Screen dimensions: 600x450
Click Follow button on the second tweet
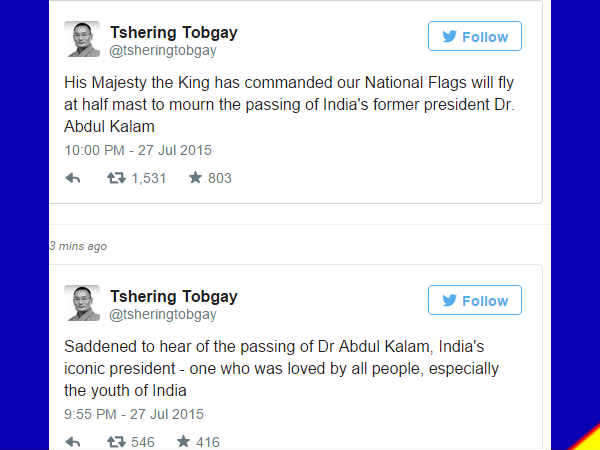click(x=474, y=301)
